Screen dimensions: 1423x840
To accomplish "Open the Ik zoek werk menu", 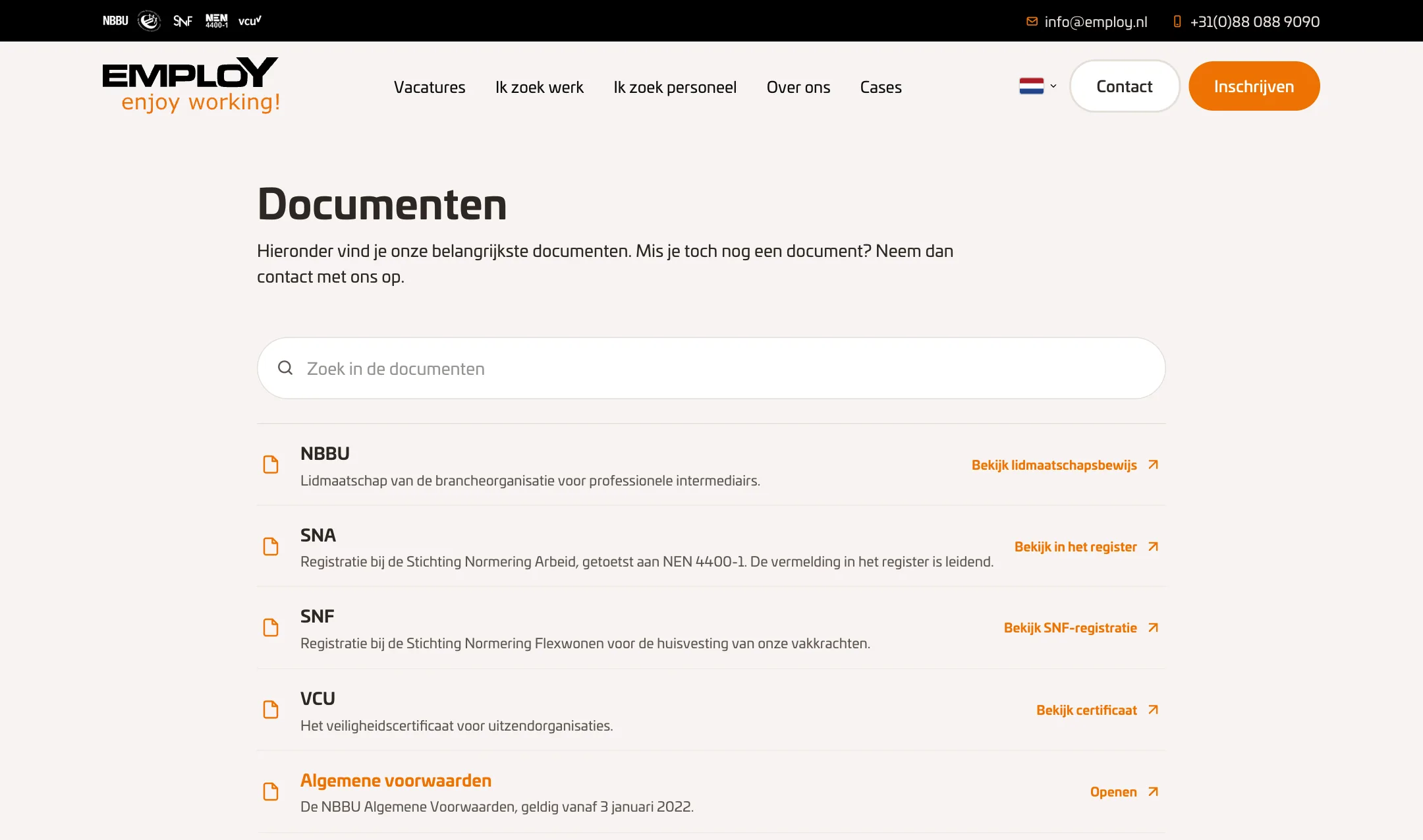I will click(540, 87).
